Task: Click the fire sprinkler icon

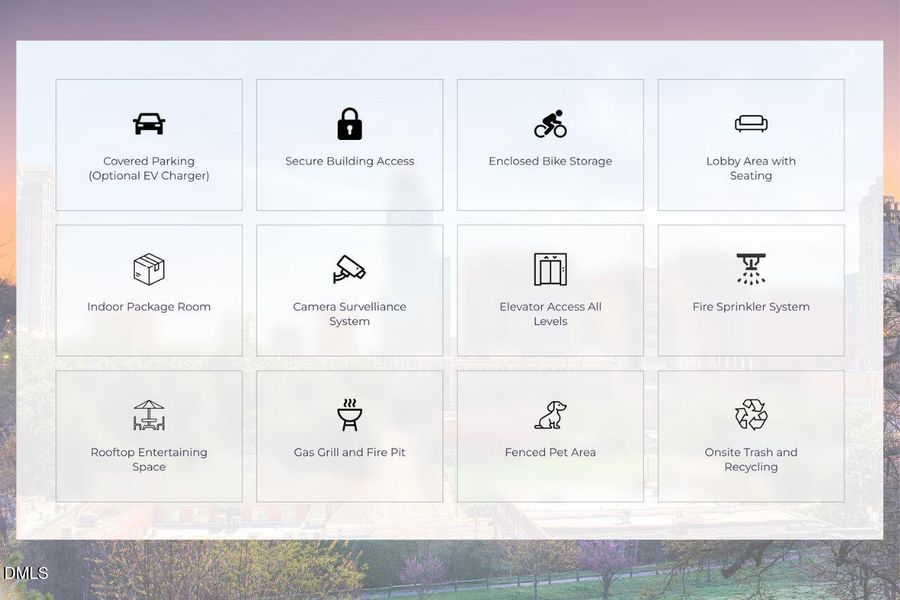Action: coord(751,269)
